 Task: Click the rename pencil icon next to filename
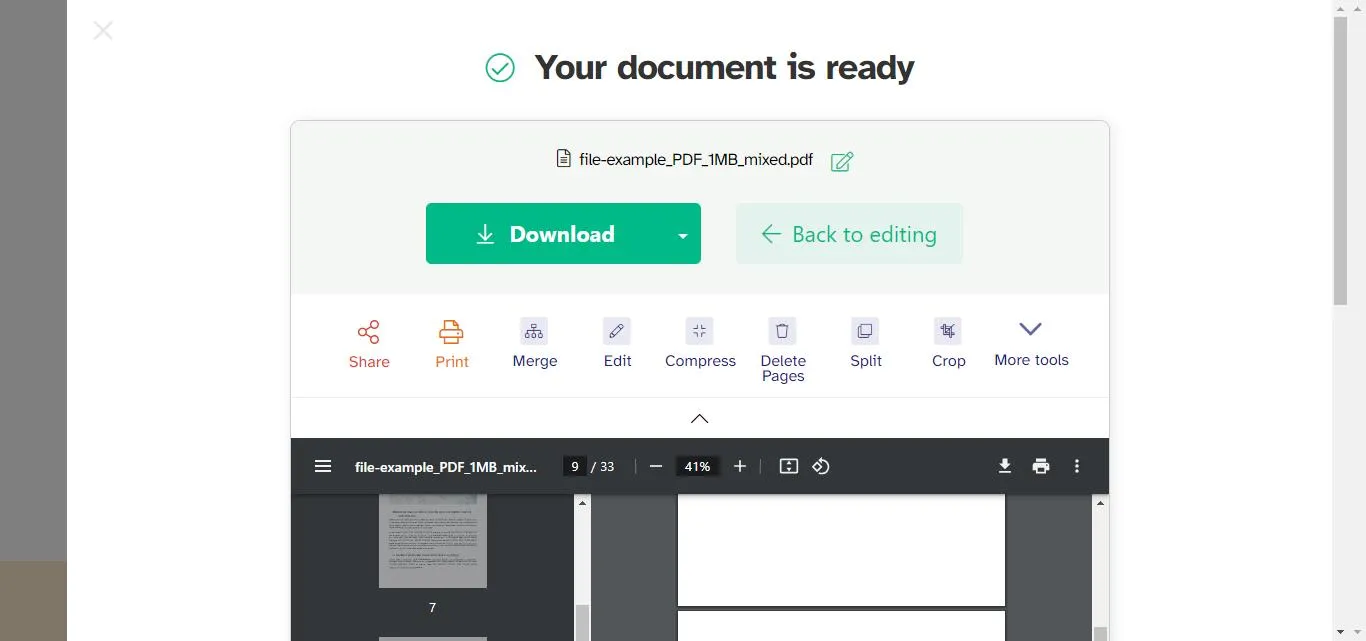tap(841, 160)
